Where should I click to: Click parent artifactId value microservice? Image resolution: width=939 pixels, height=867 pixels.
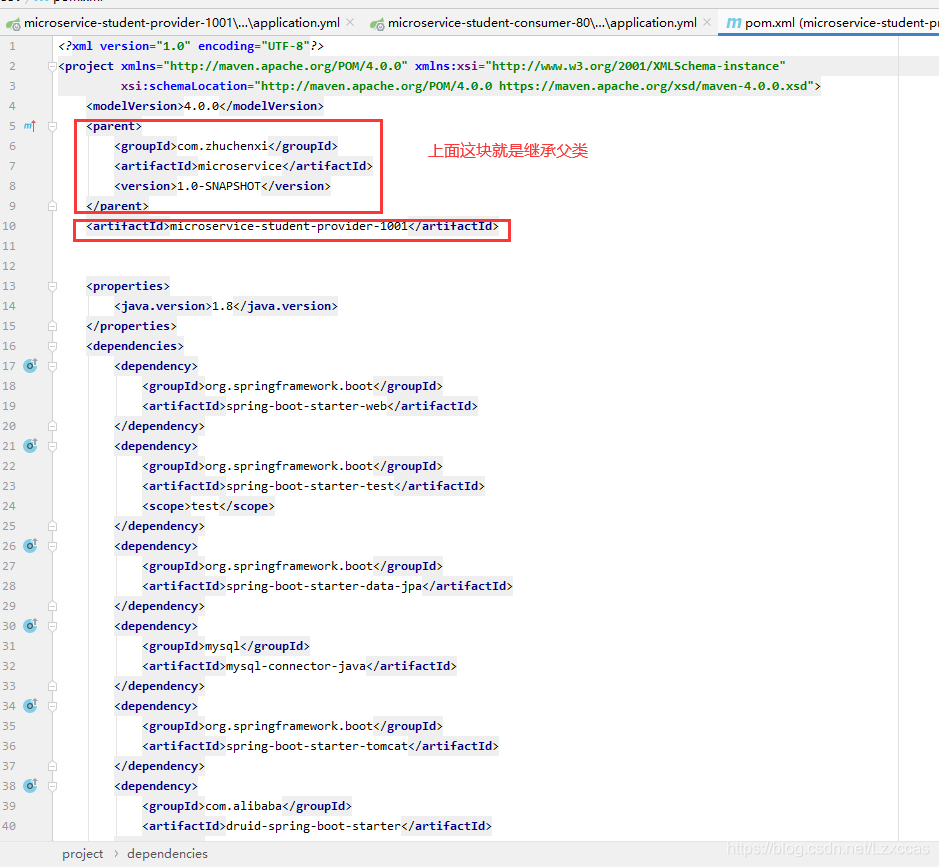pyautogui.click(x=240, y=166)
